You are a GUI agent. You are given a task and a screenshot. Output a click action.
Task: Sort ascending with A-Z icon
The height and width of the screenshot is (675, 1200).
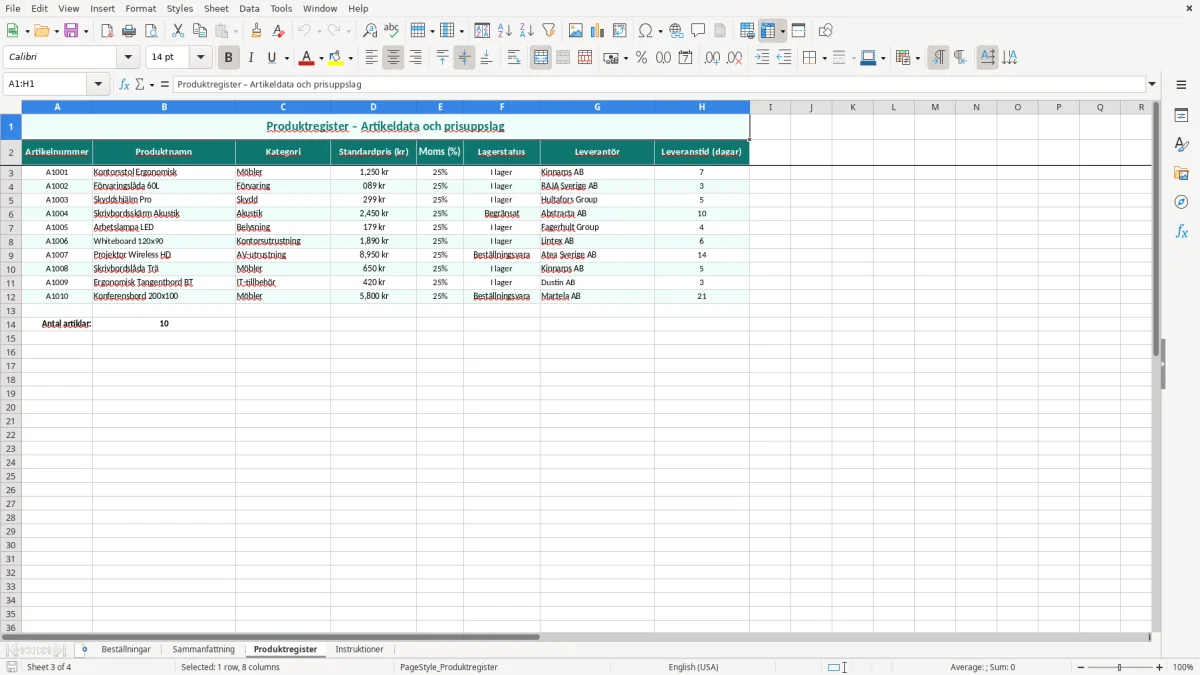coord(504,31)
